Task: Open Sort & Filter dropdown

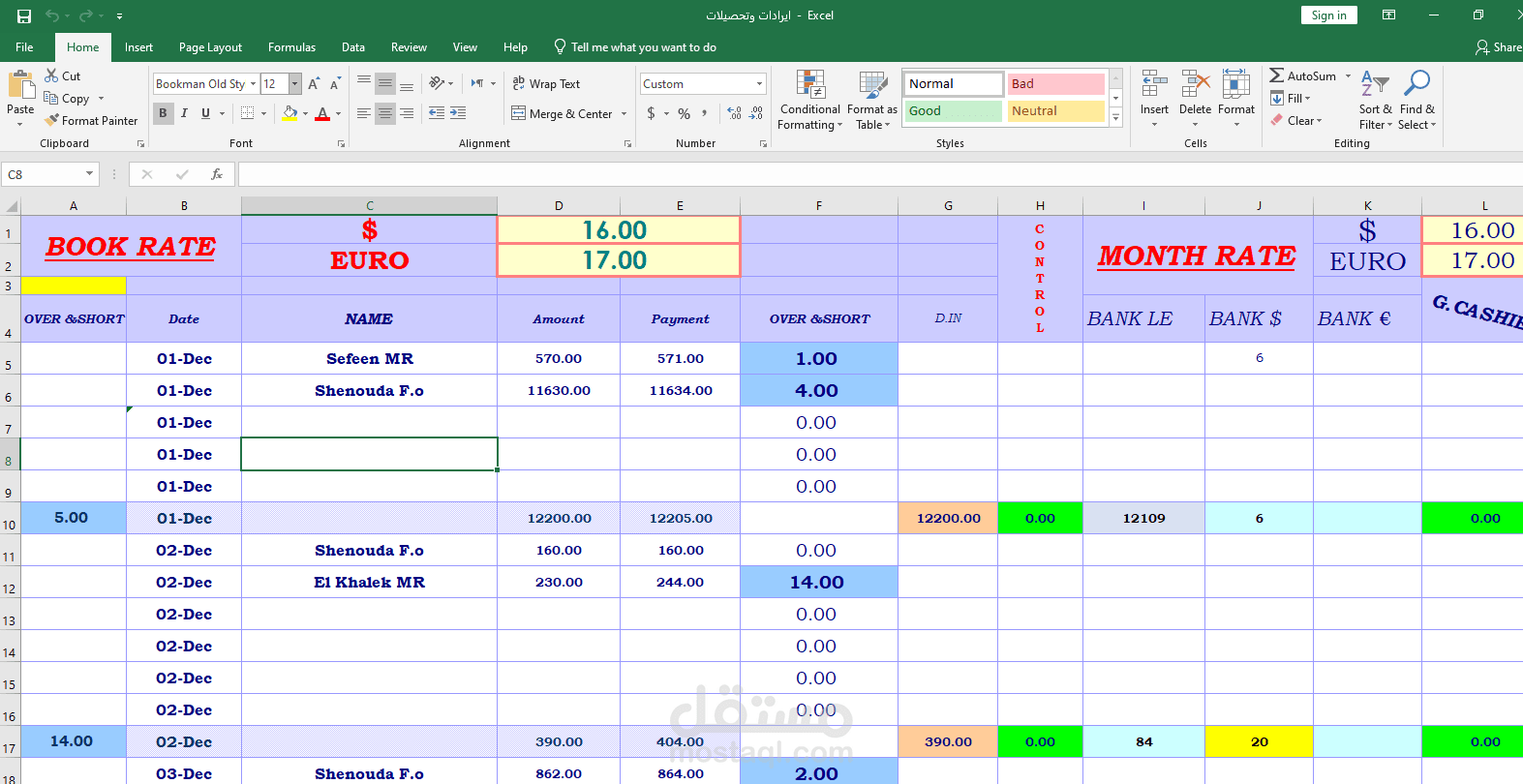Action: [x=1375, y=100]
